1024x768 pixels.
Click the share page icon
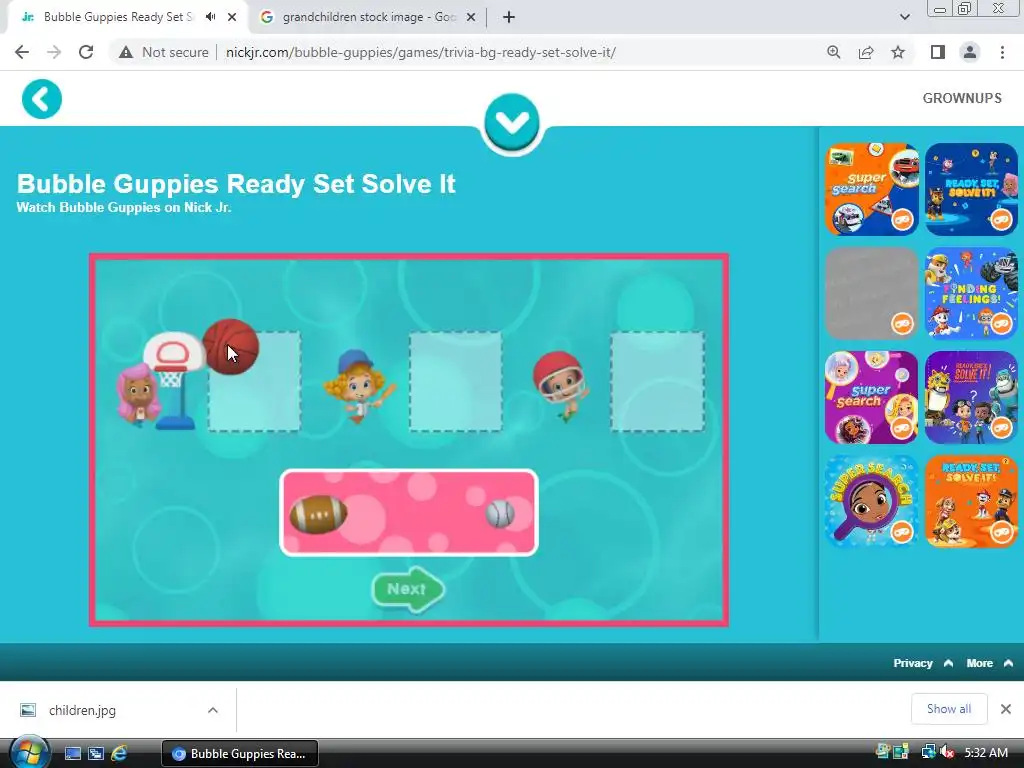[866, 52]
